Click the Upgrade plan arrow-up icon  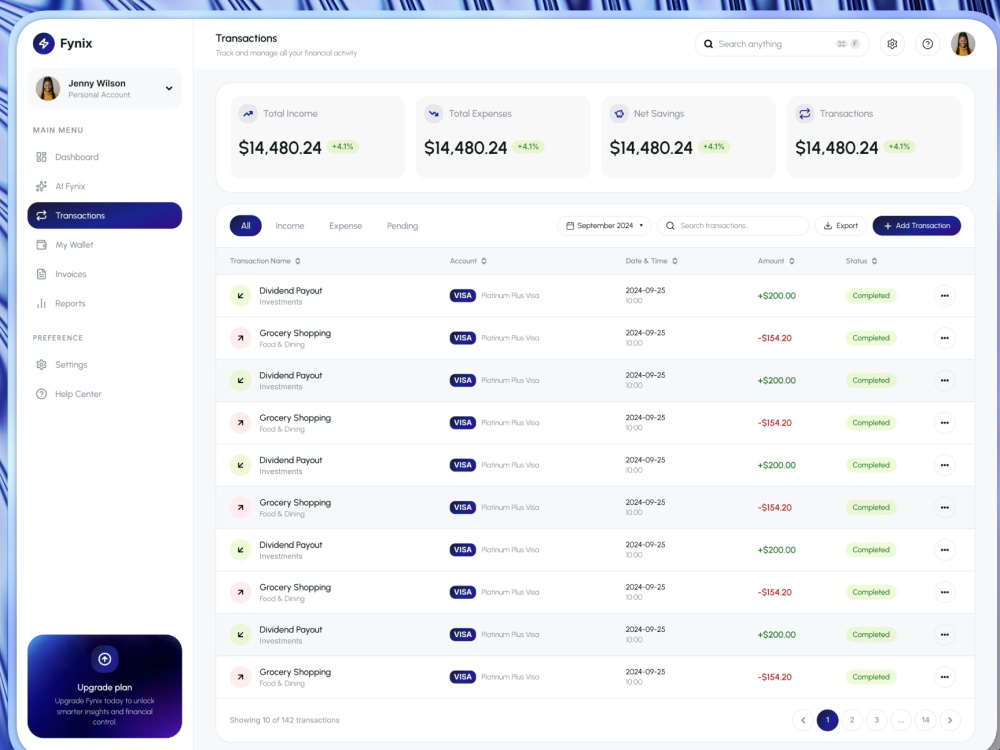[x=105, y=659]
